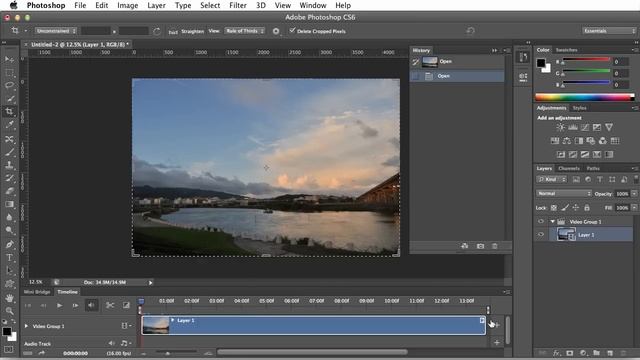Open the Apple menu
This screenshot has width=640, height=360.
(13, 5)
